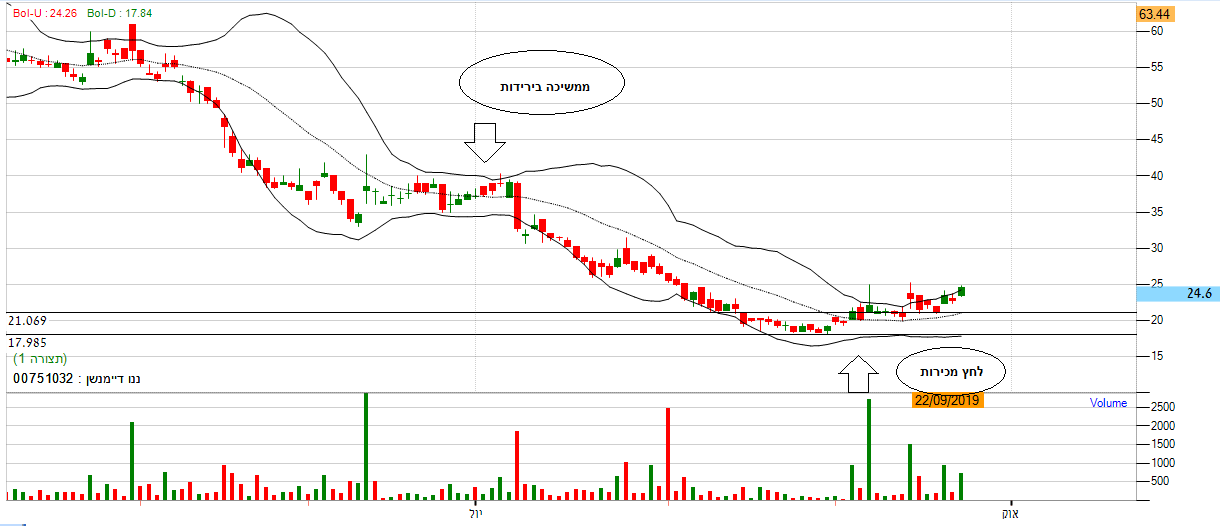This screenshot has width=1220, height=526.
Task: Click the green '(תצורה 1)' configuration label
Action: click(40, 357)
